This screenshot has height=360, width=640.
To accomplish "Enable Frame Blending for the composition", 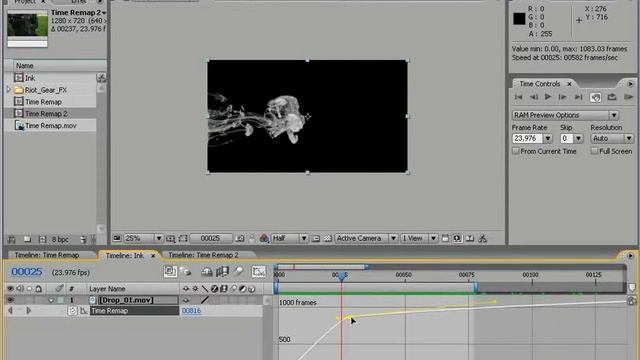I will 222,271.
